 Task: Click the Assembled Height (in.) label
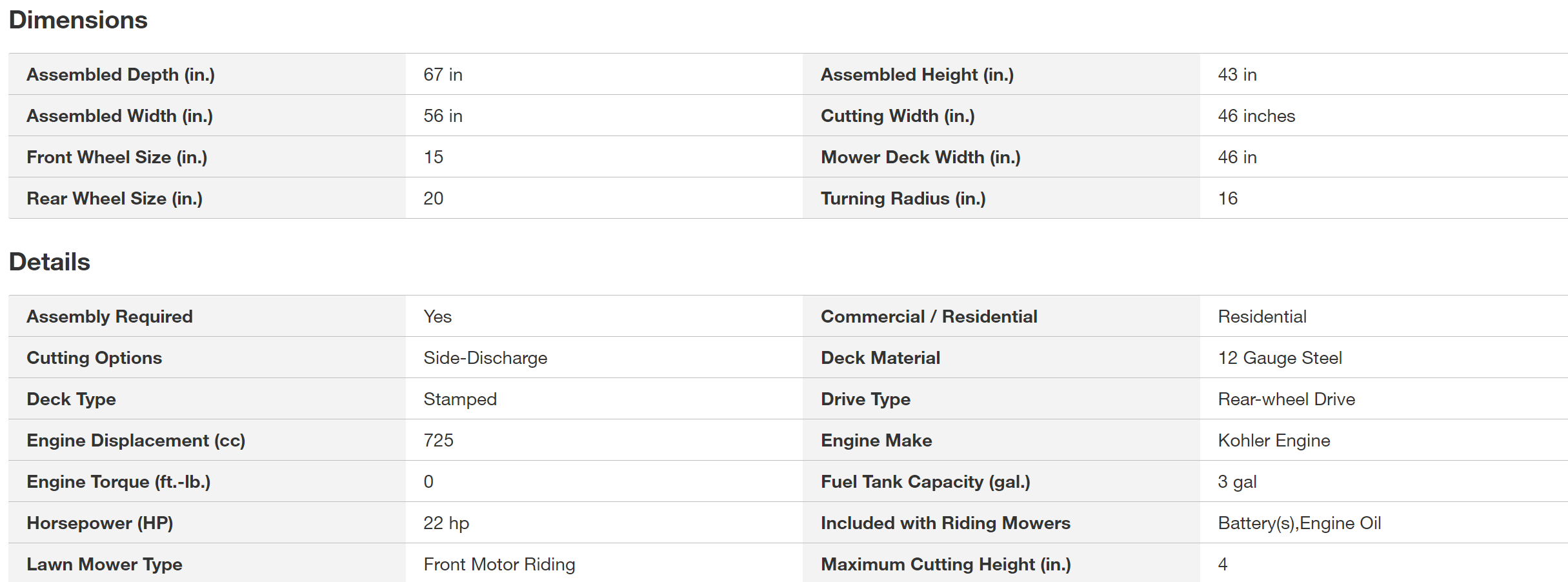click(x=917, y=75)
